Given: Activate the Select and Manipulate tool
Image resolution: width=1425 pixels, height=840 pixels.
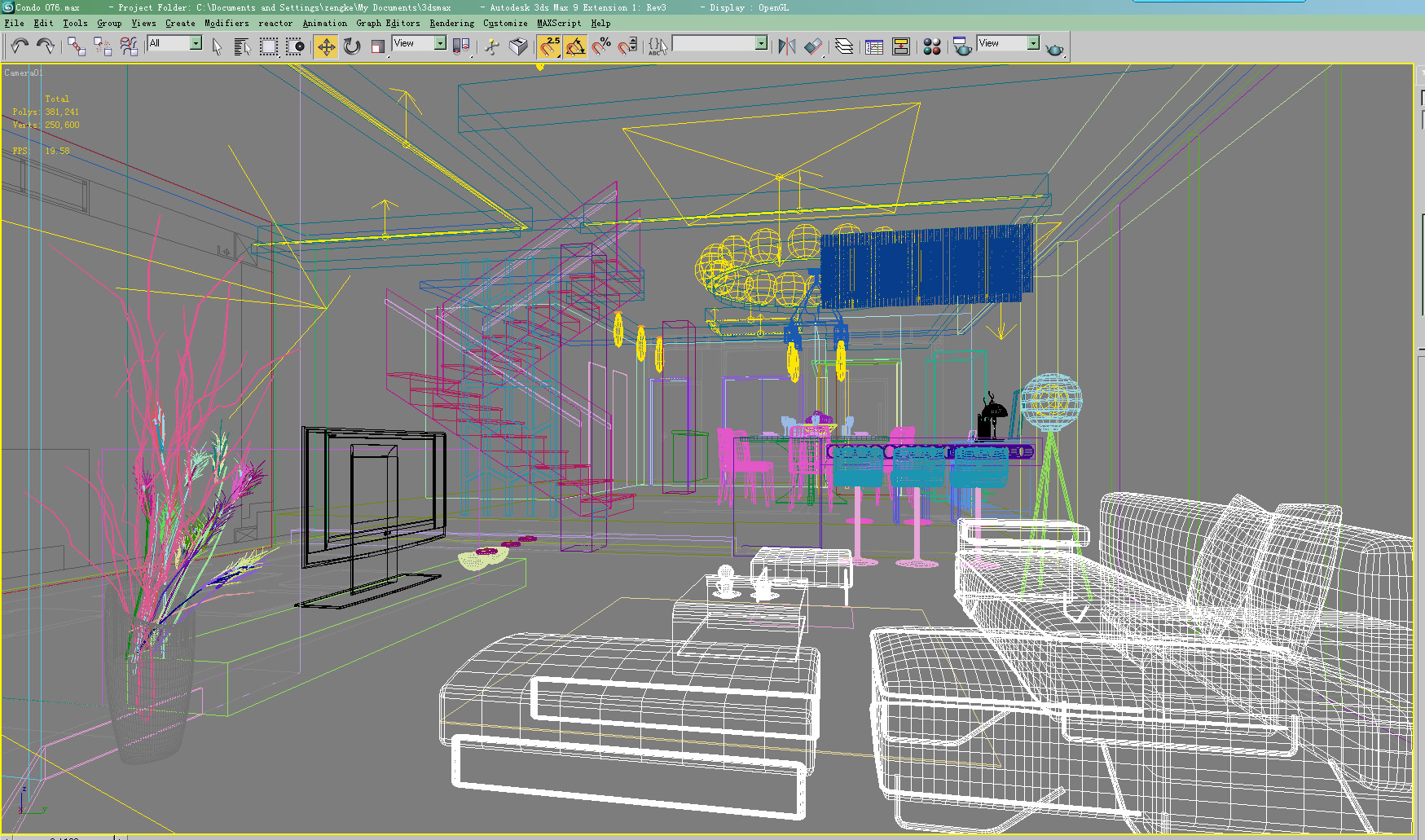Looking at the screenshot, I should tap(492, 46).
